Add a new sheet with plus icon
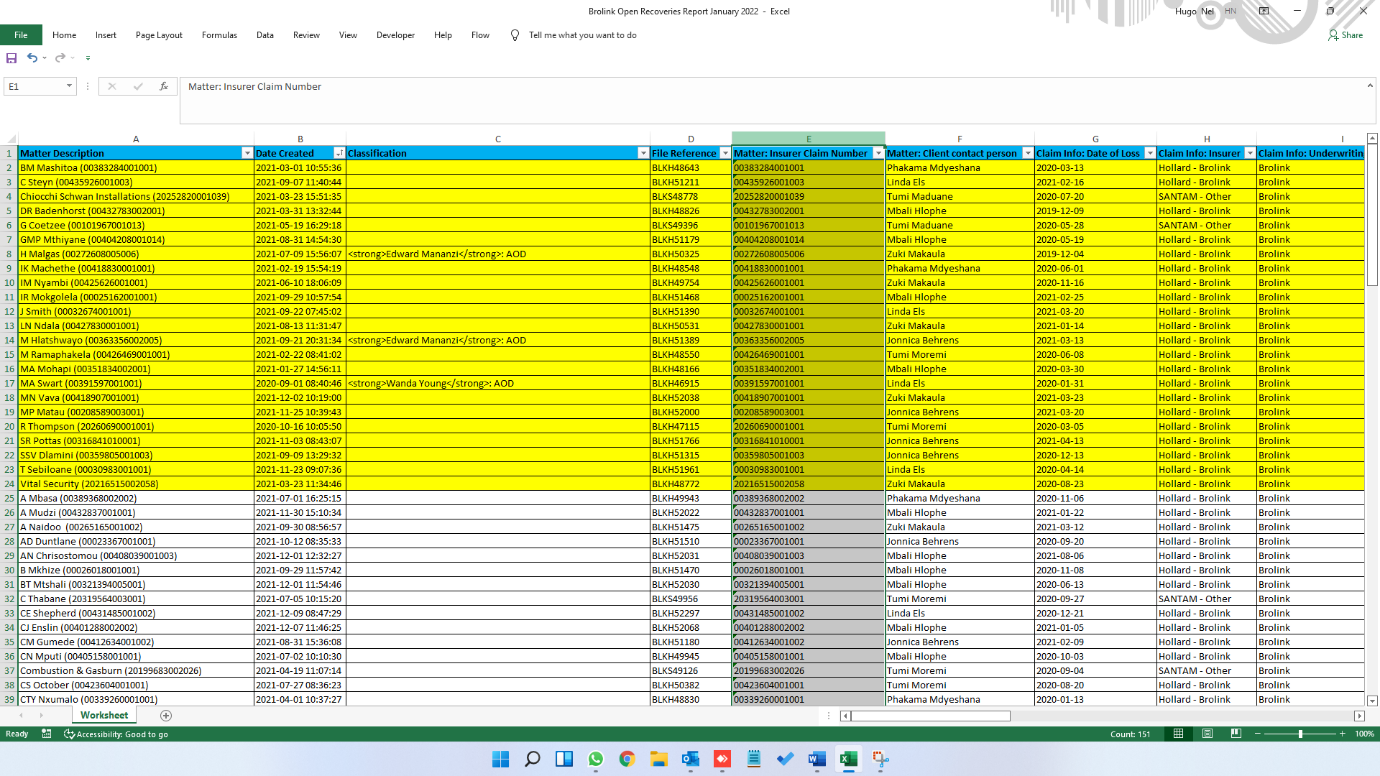The width and height of the screenshot is (1380, 776). point(166,715)
